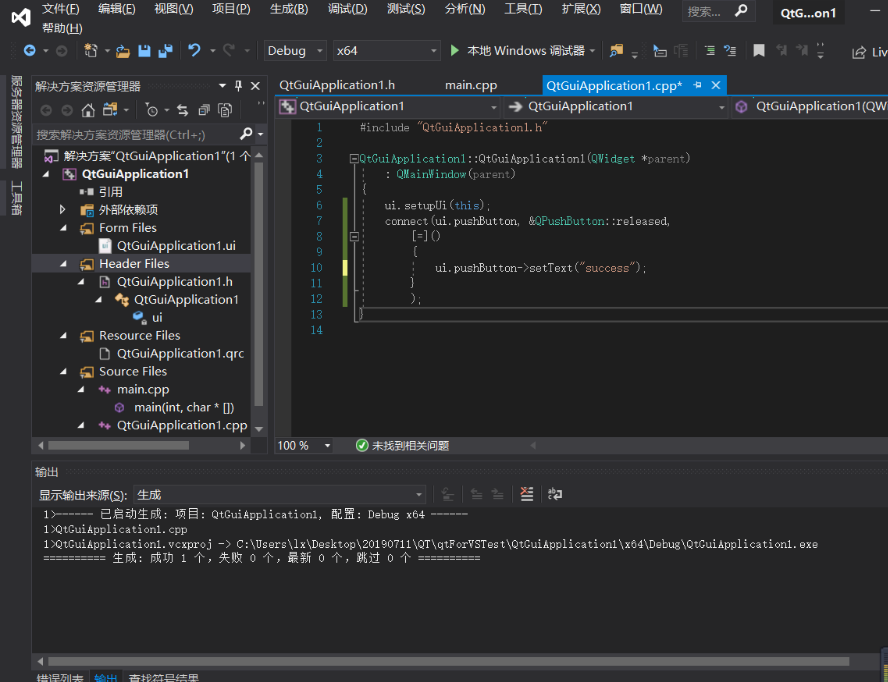Select QtGuiApplication1.ui in the tree
The image size is (888, 682).
176,246
